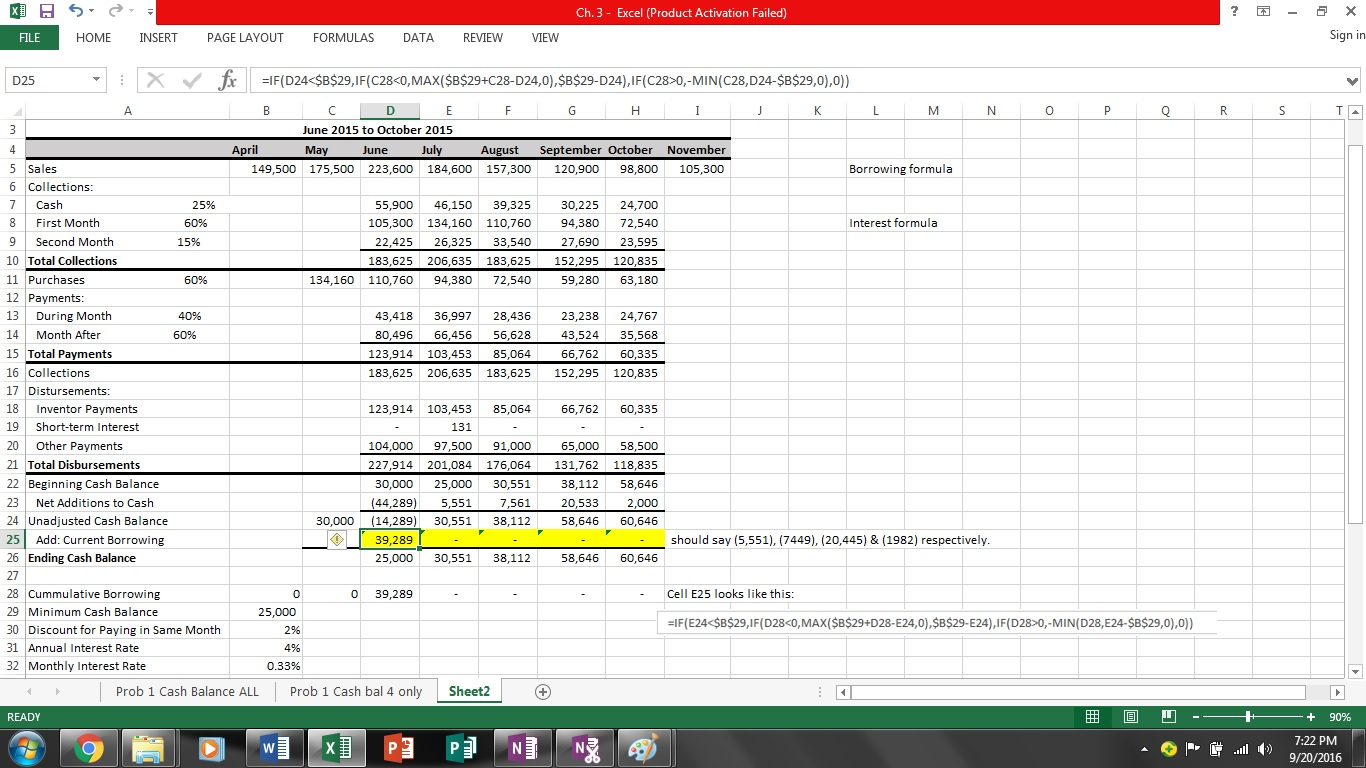Open Publisher from the taskbar

point(459,748)
